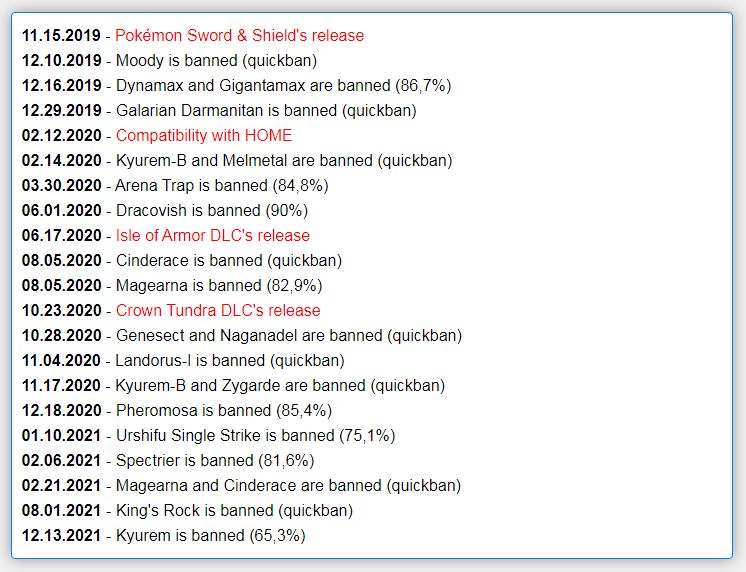Select the Pheromosa is banned line
The width and height of the screenshot is (746, 572).
[177, 411]
